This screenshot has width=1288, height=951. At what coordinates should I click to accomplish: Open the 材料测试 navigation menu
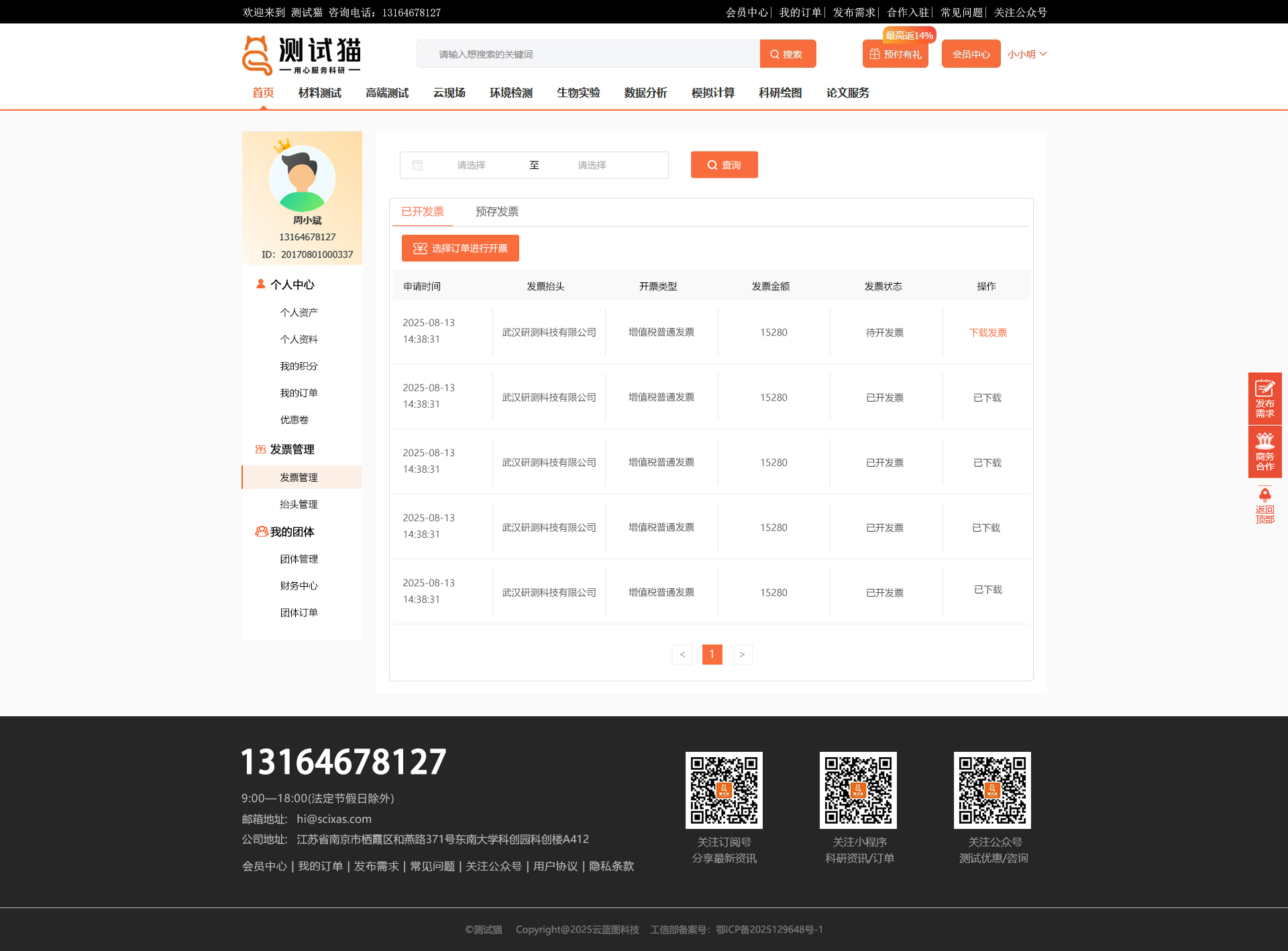(x=319, y=93)
